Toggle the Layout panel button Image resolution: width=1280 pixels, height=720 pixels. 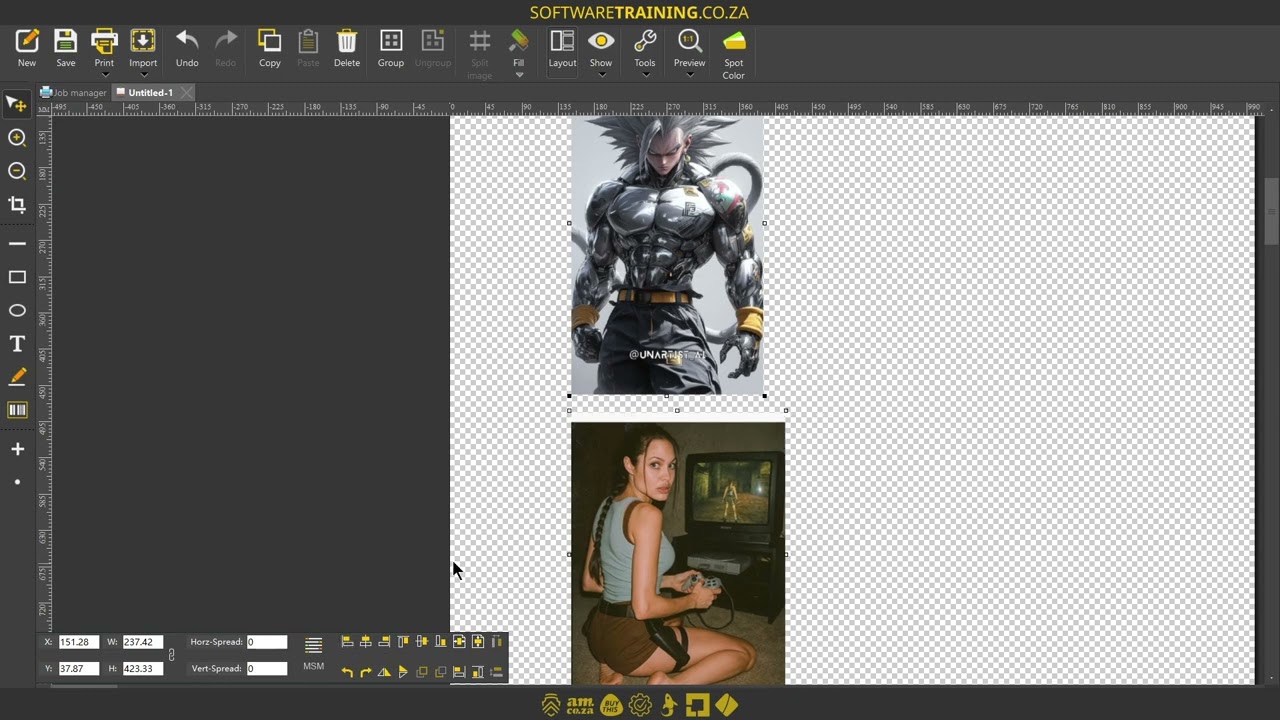[x=562, y=48]
